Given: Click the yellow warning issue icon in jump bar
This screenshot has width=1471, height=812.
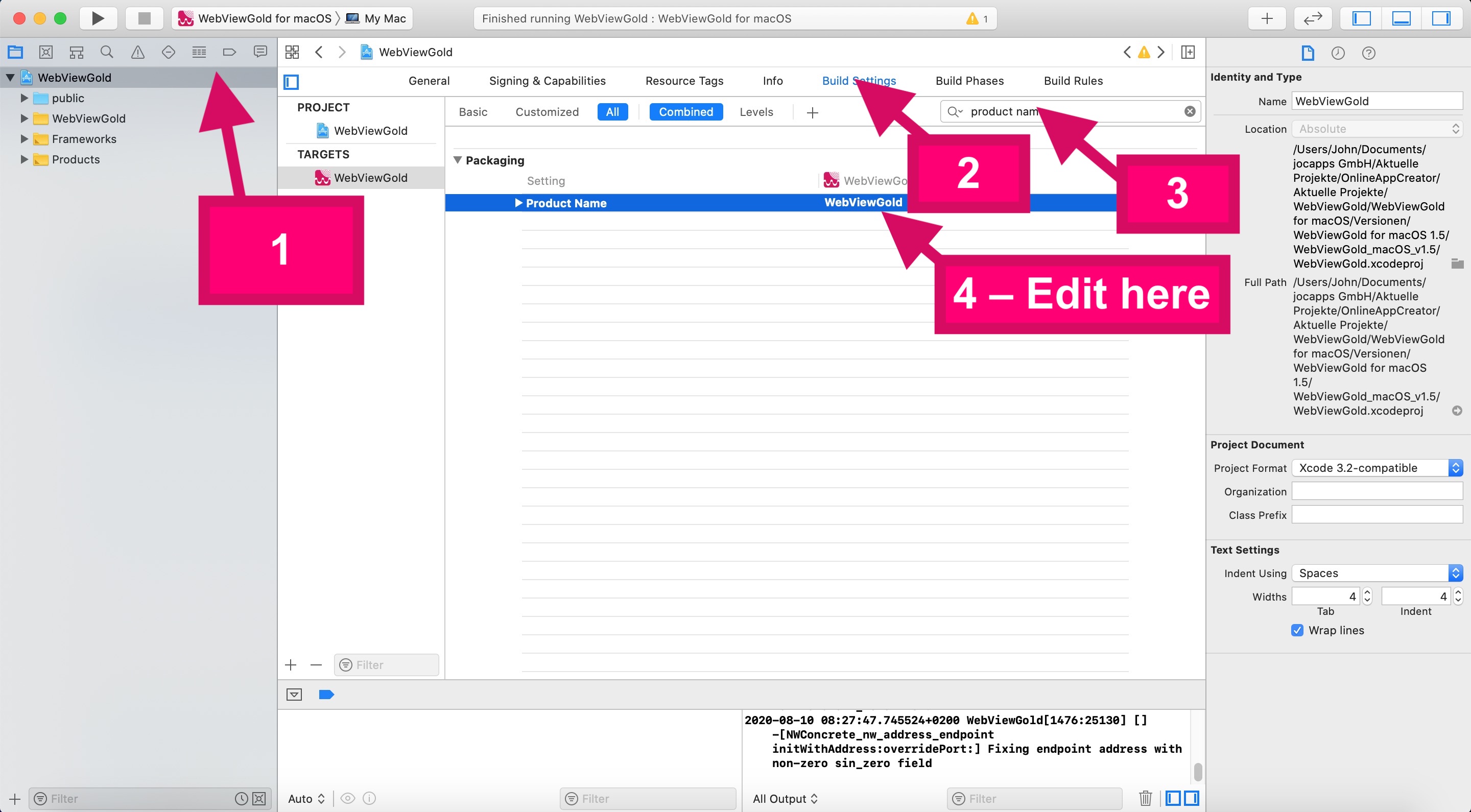Looking at the screenshot, I should point(1144,53).
